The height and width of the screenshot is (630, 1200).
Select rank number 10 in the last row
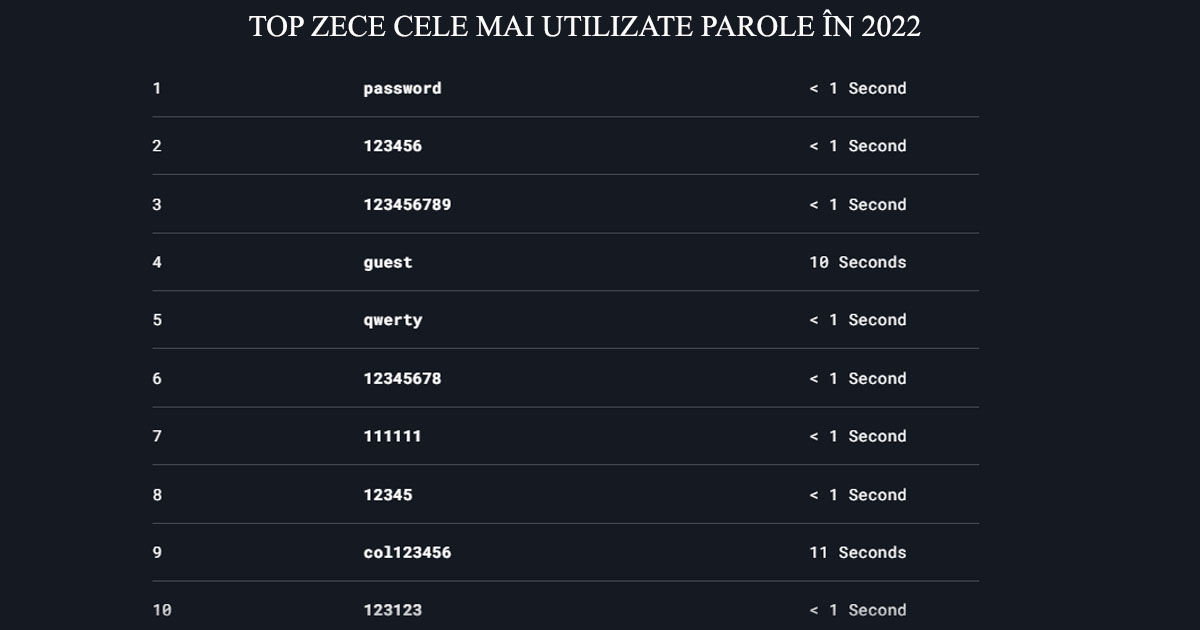click(x=161, y=610)
